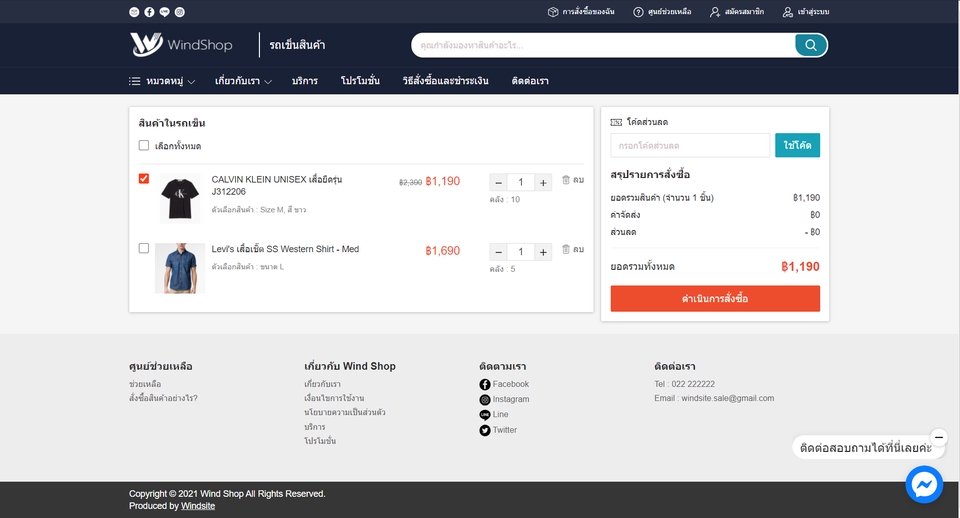The image size is (960, 518).
Task: Open the Levi's denim shirt thumbnail
Action: click(x=180, y=268)
